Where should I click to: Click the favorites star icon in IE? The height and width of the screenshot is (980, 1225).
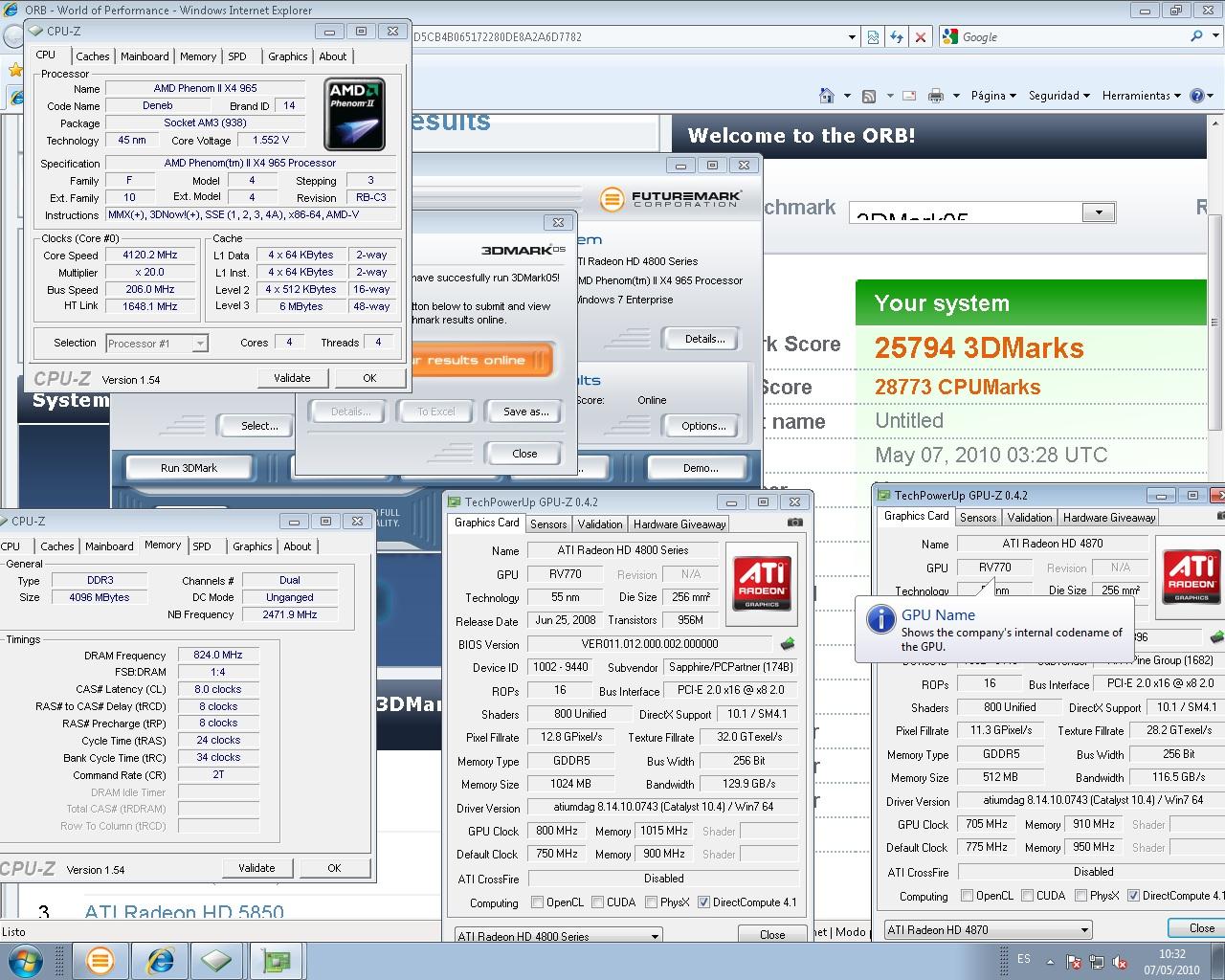[14, 70]
